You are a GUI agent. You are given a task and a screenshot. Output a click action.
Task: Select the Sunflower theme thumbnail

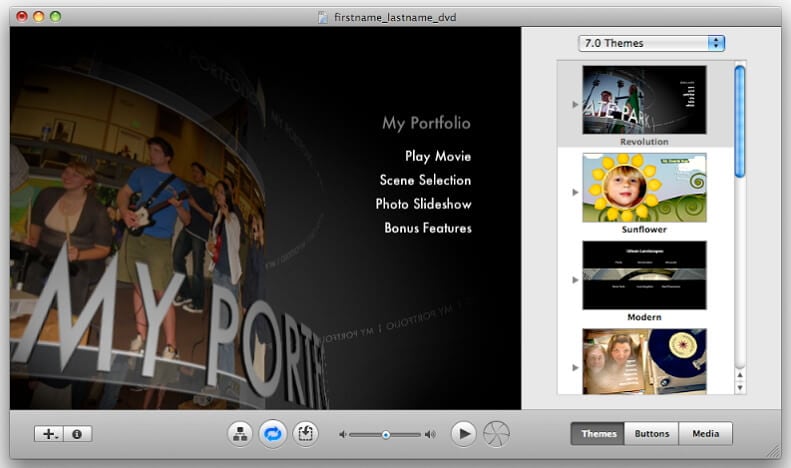644,188
